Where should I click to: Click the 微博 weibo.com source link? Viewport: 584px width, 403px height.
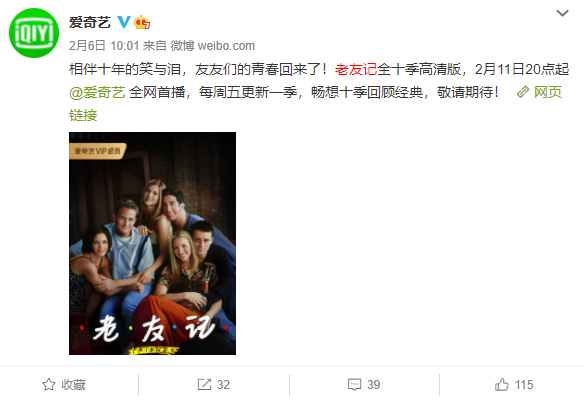click(213, 46)
